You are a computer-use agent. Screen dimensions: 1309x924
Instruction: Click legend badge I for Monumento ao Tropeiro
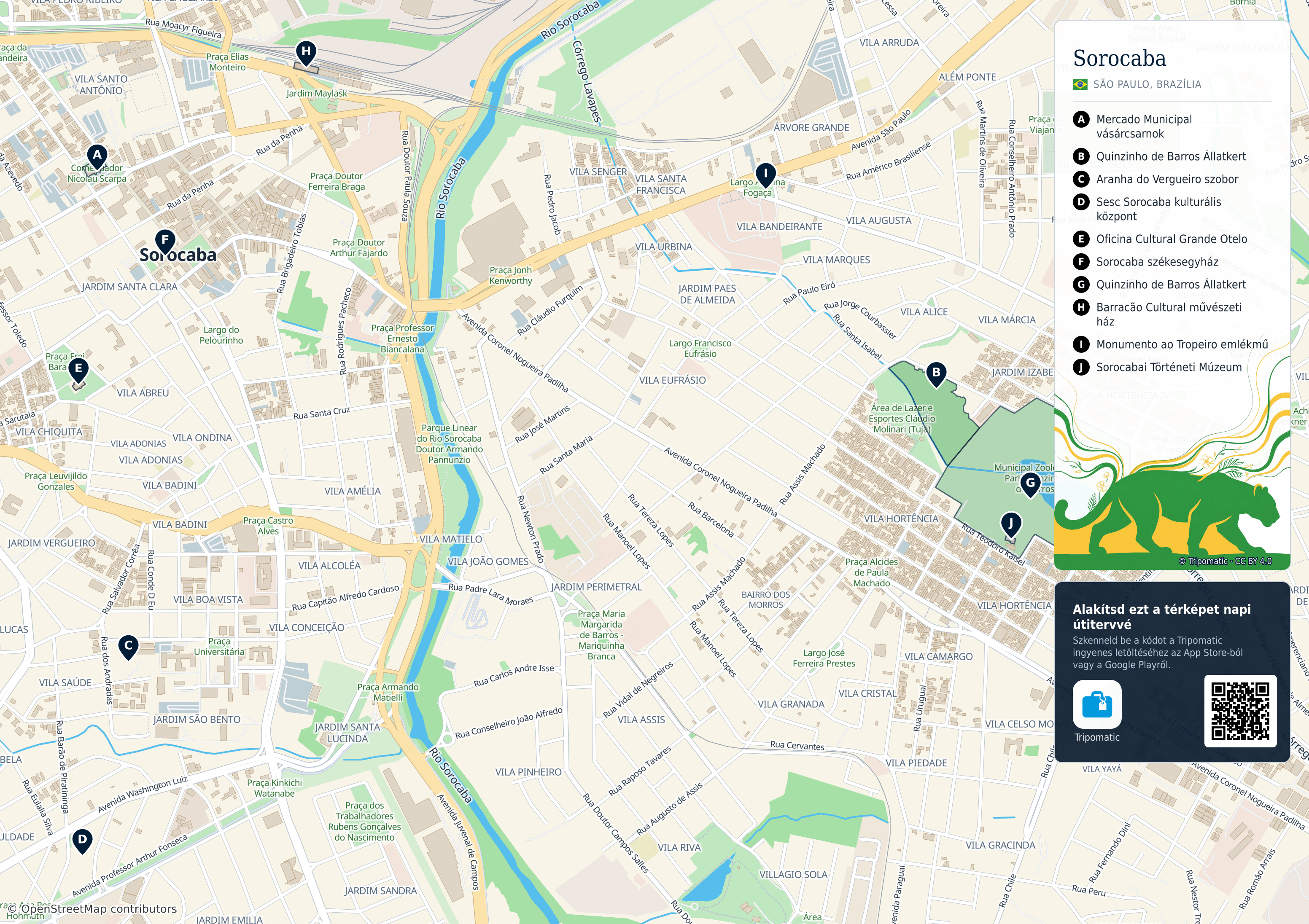[x=1081, y=345]
